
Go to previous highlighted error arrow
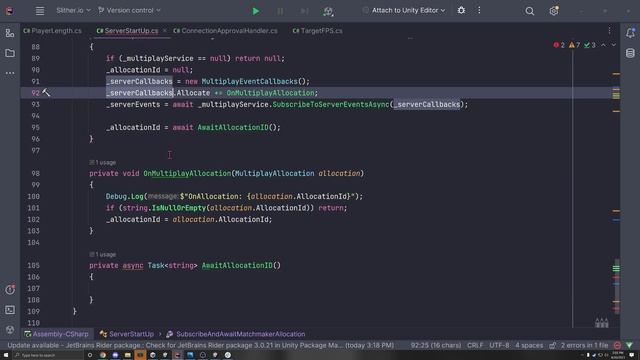click(x=603, y=45)
